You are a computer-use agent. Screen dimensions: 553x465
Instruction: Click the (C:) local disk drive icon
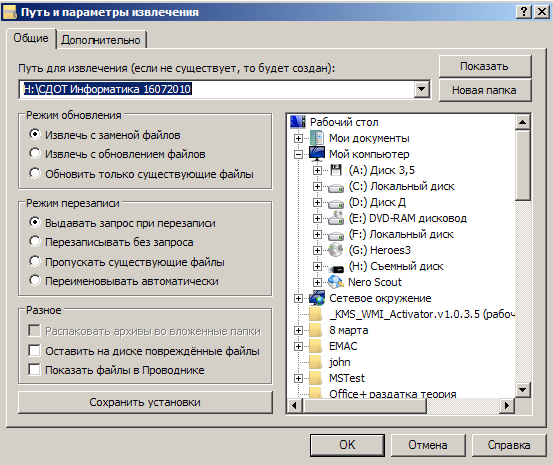(335, 187)
